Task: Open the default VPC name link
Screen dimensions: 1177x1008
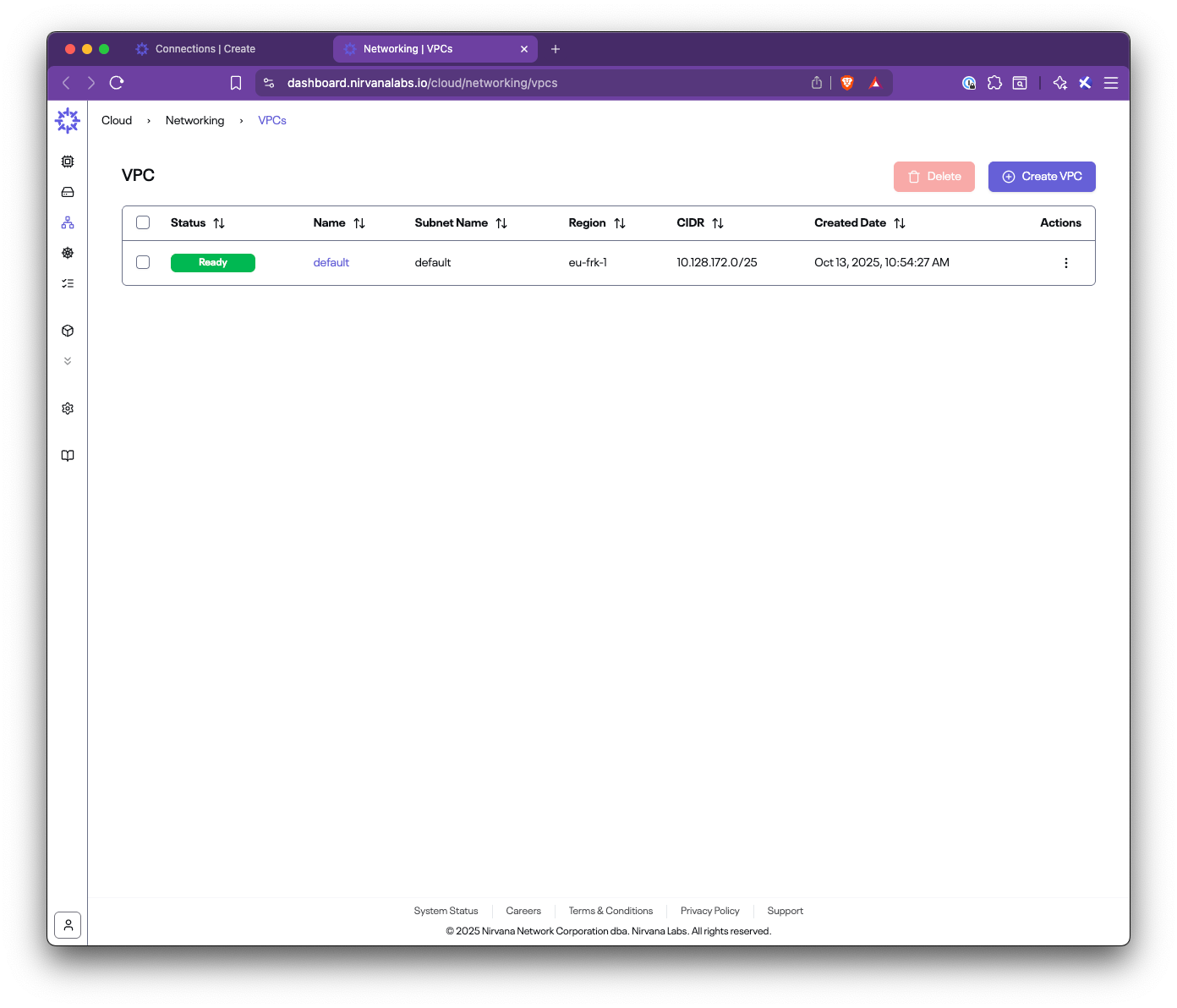Action: click(331, 263)
